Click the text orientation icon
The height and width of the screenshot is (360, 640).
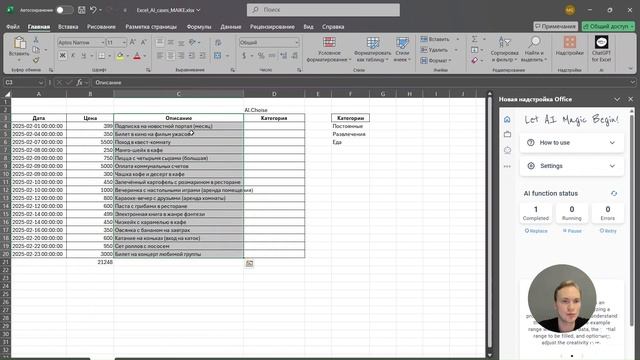pyautogui.click(x=192, y=42)
